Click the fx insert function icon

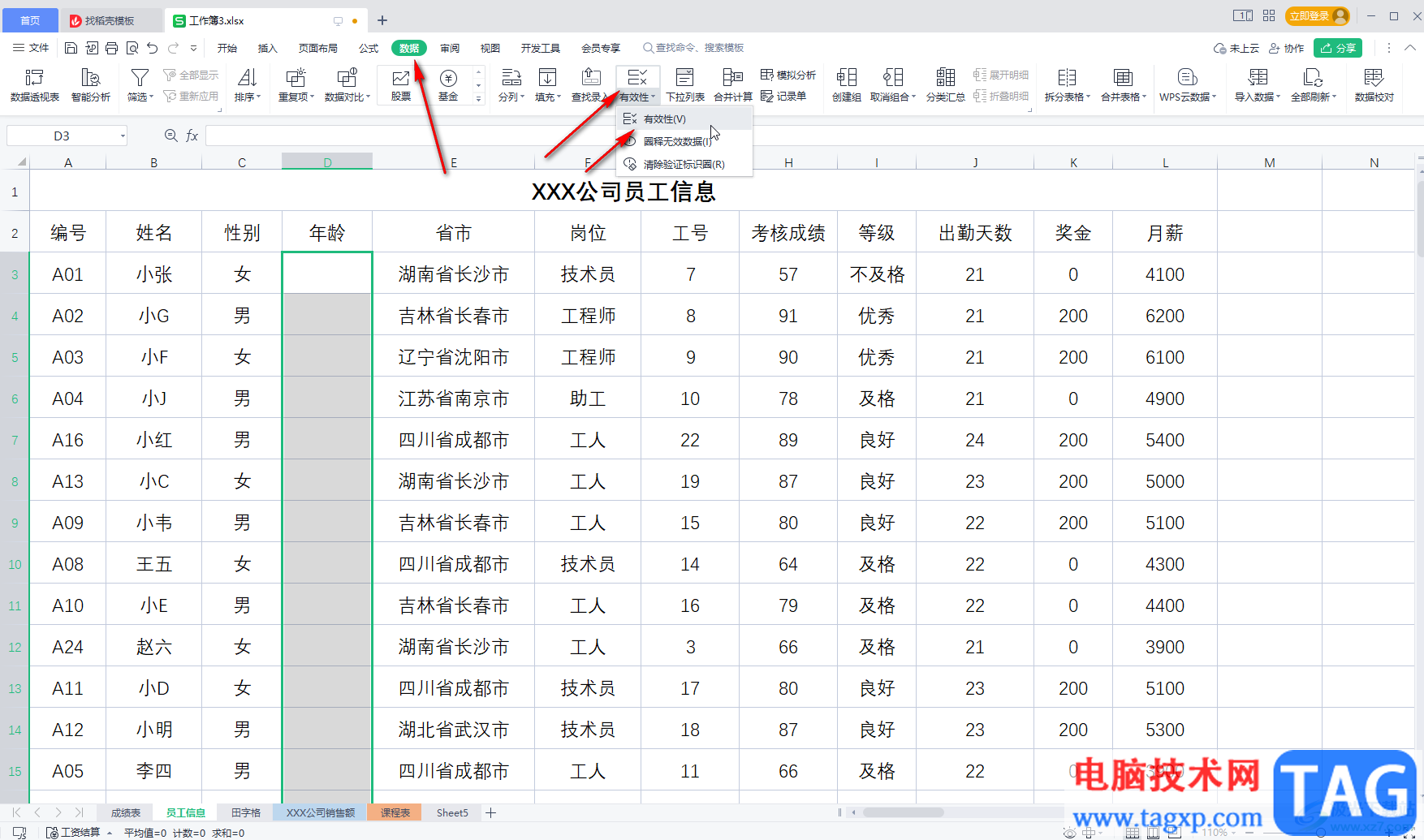click(192, 136)
